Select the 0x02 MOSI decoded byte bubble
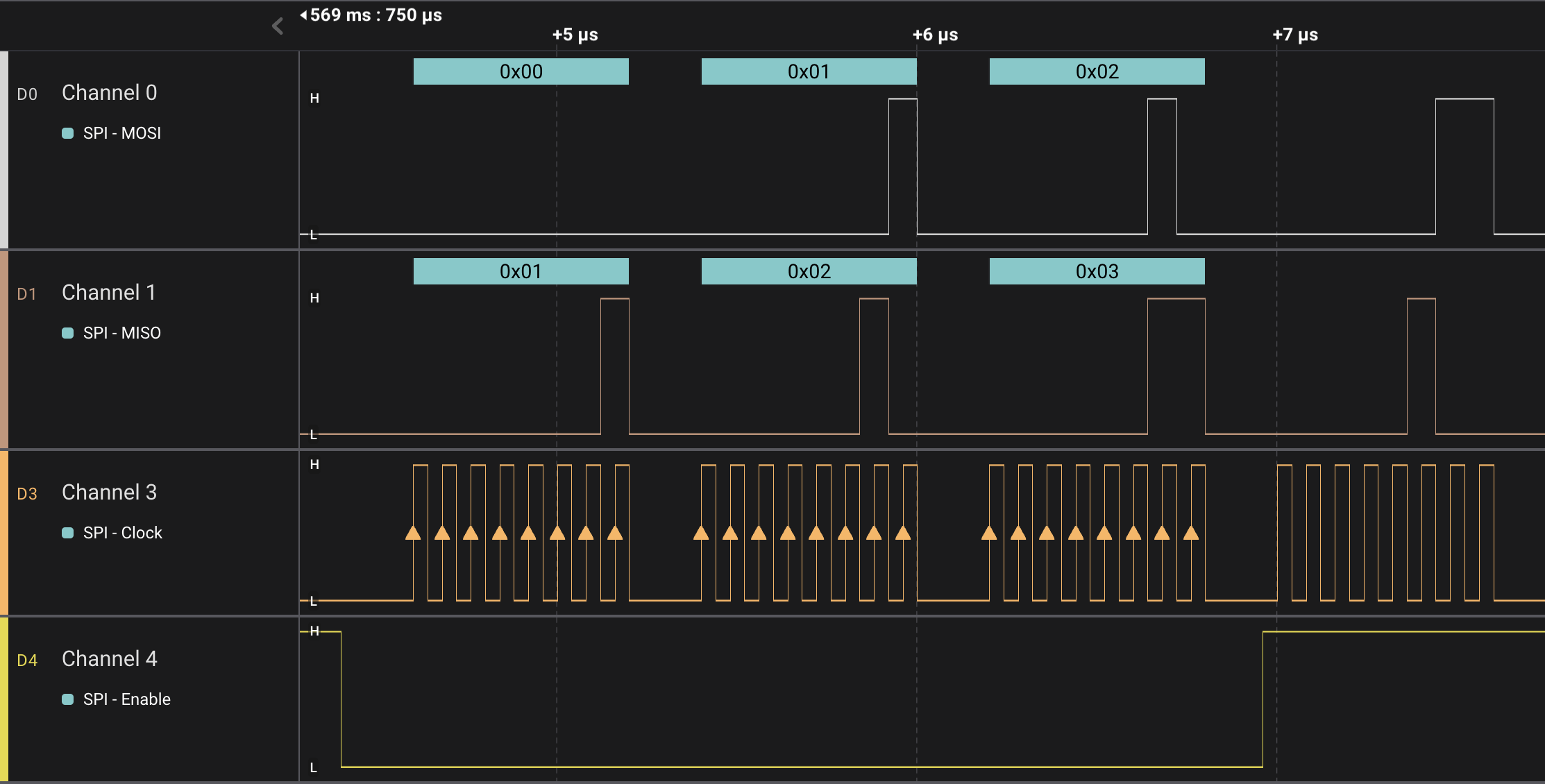The image size is (1545, 784). pos(1097,71)
